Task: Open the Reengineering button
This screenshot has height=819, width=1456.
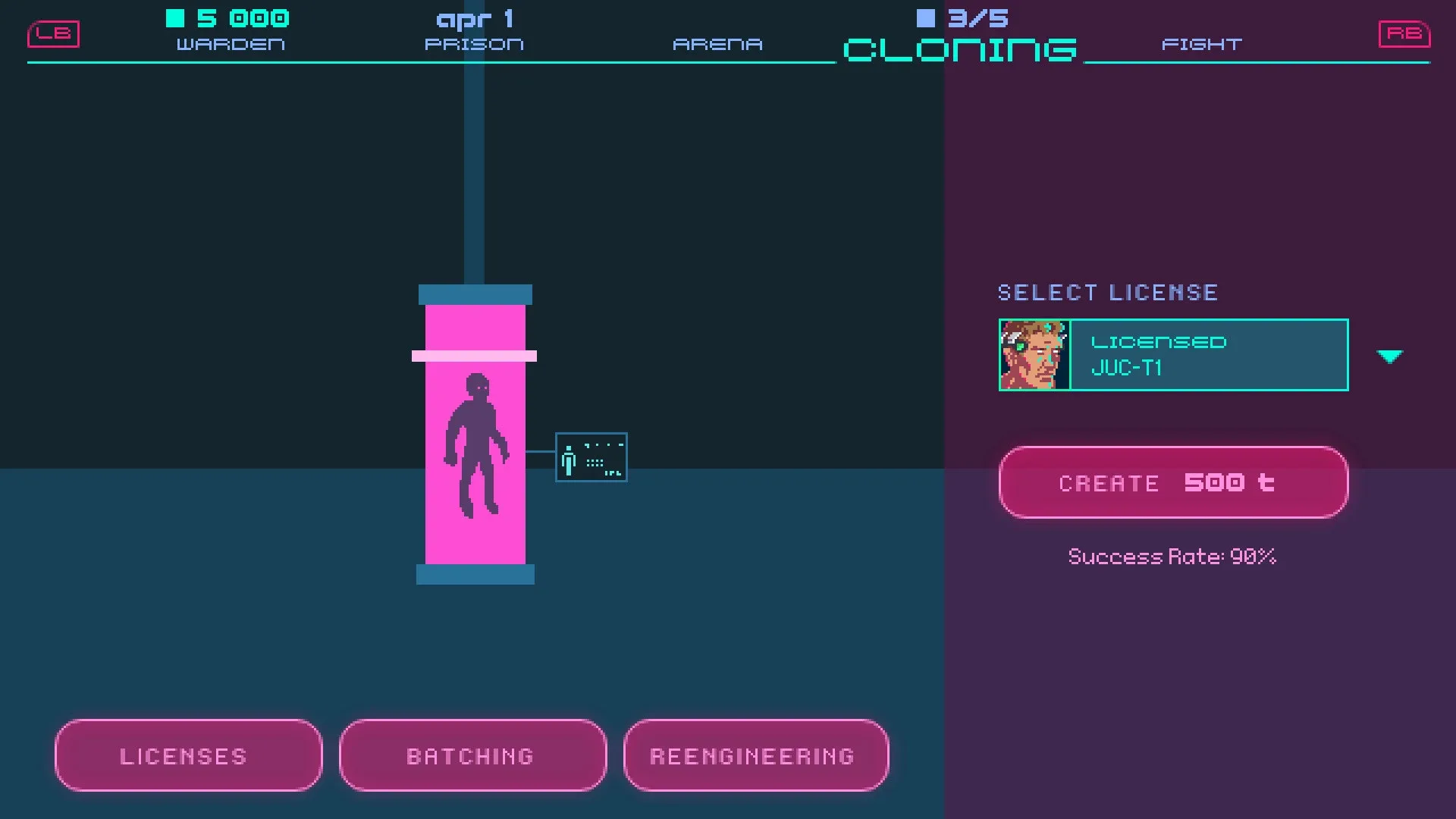Action: point(755,755)
